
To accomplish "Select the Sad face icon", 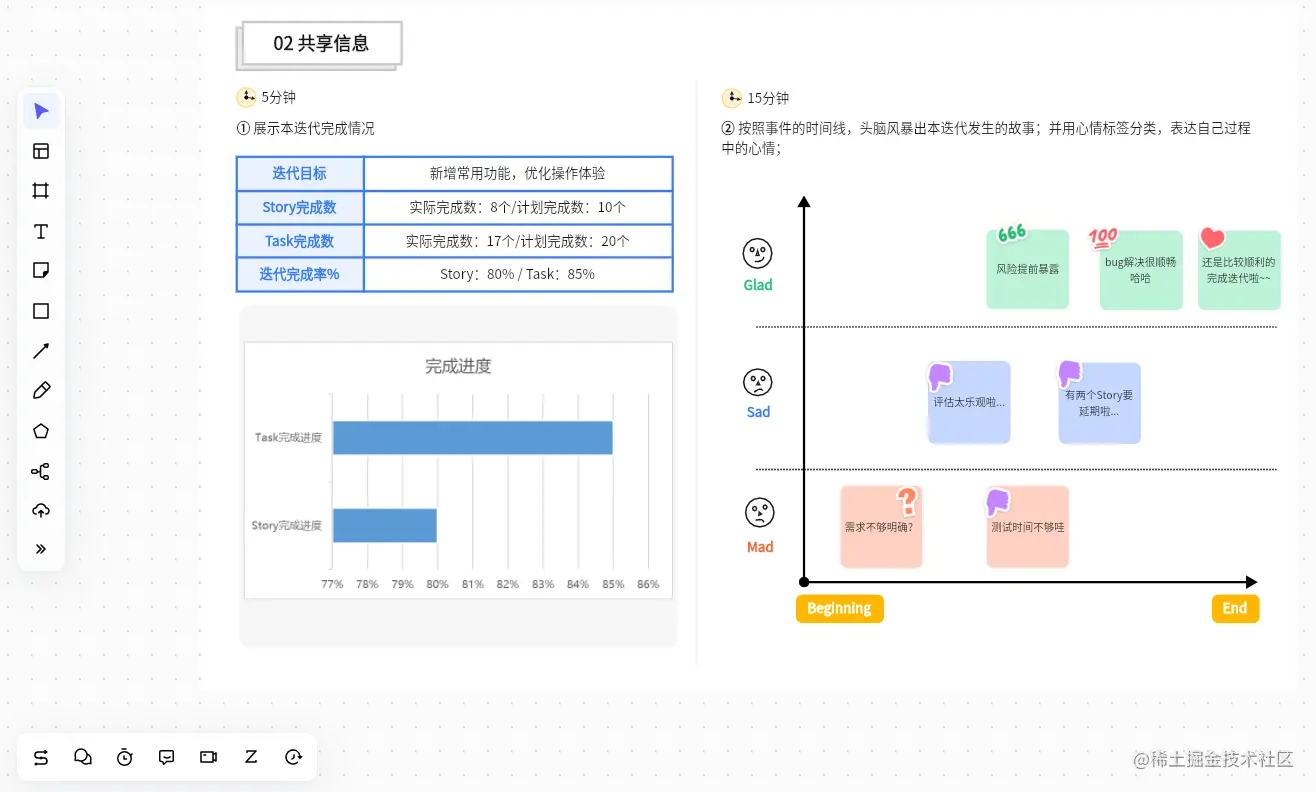I will (x=758, y=382).
